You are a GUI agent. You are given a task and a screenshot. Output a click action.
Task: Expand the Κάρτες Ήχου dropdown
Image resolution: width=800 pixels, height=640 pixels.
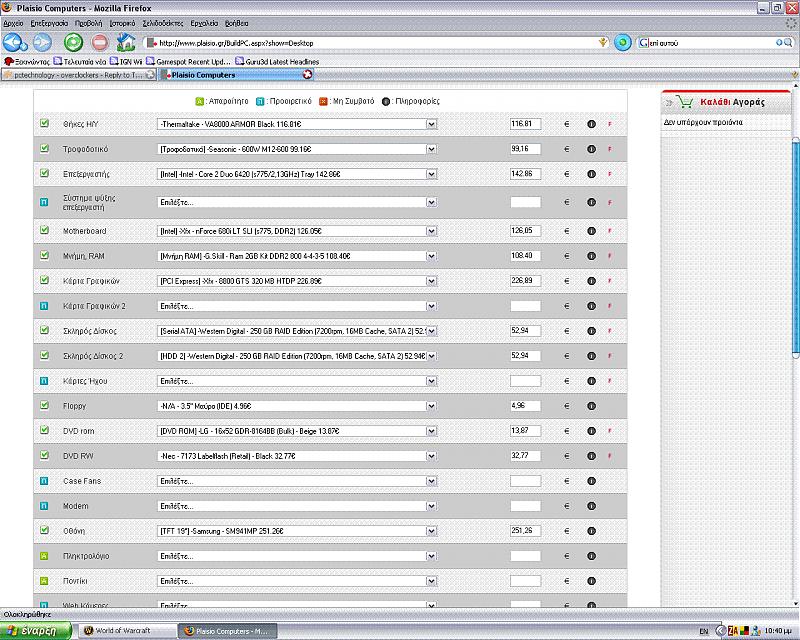pos(297,381)
